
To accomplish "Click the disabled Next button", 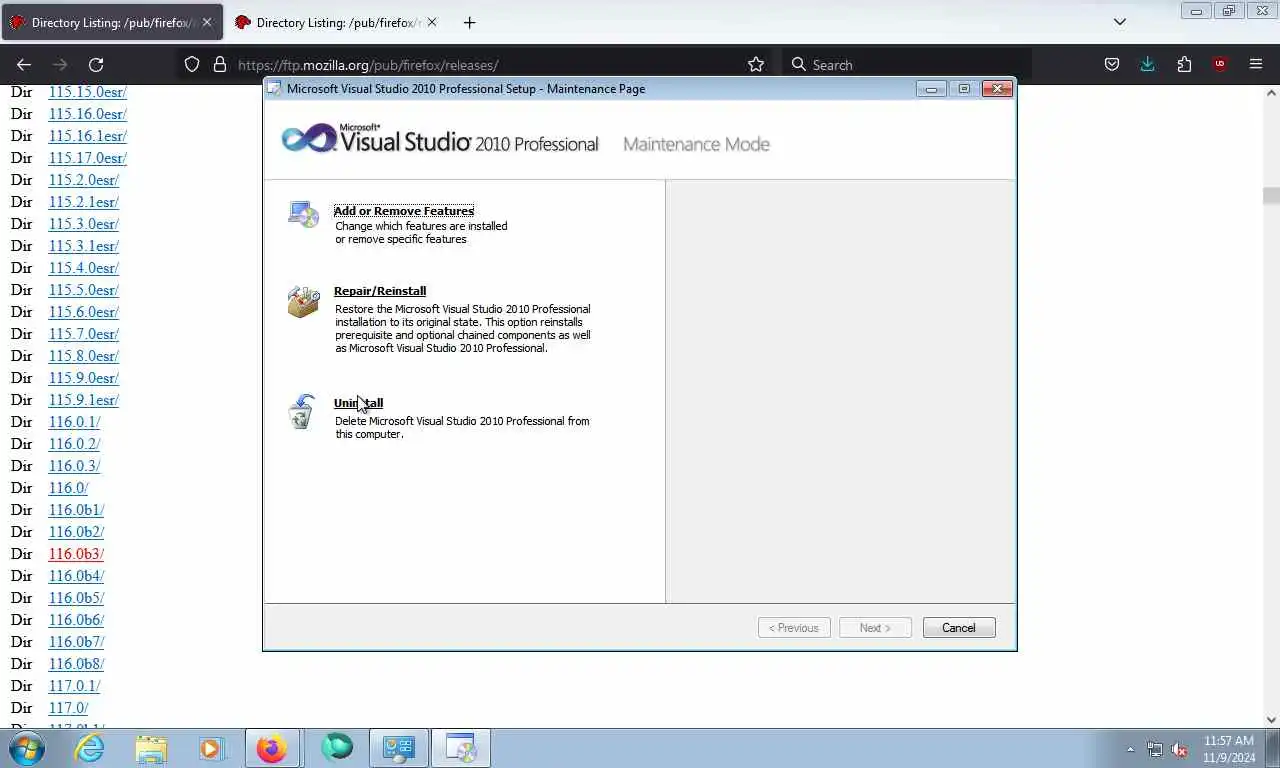I will click(x=875, y=628).
